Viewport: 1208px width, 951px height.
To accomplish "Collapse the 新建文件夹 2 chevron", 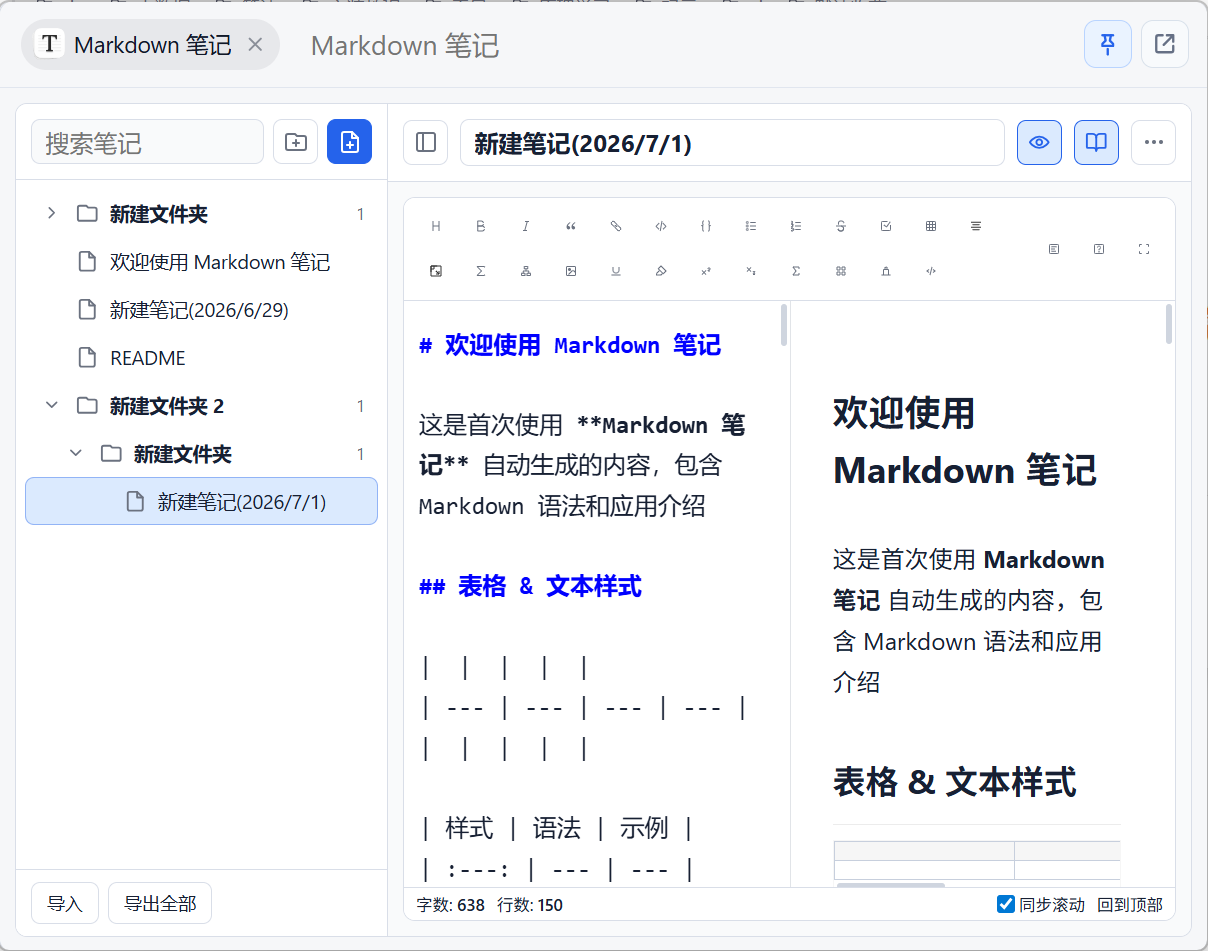I will click(x=52, y=405).
